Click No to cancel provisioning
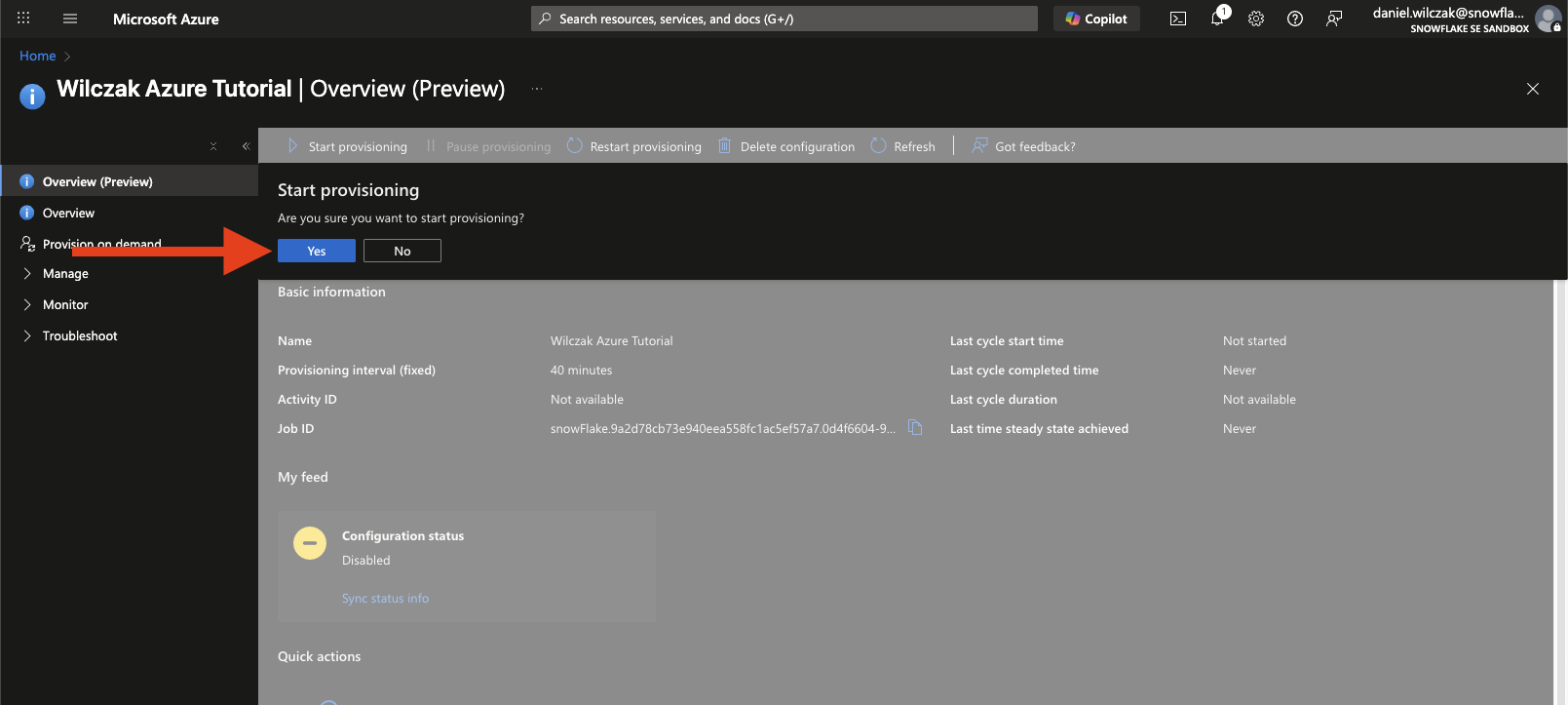The width and height of the screenshot is (1568, 705). click(402, 252)
